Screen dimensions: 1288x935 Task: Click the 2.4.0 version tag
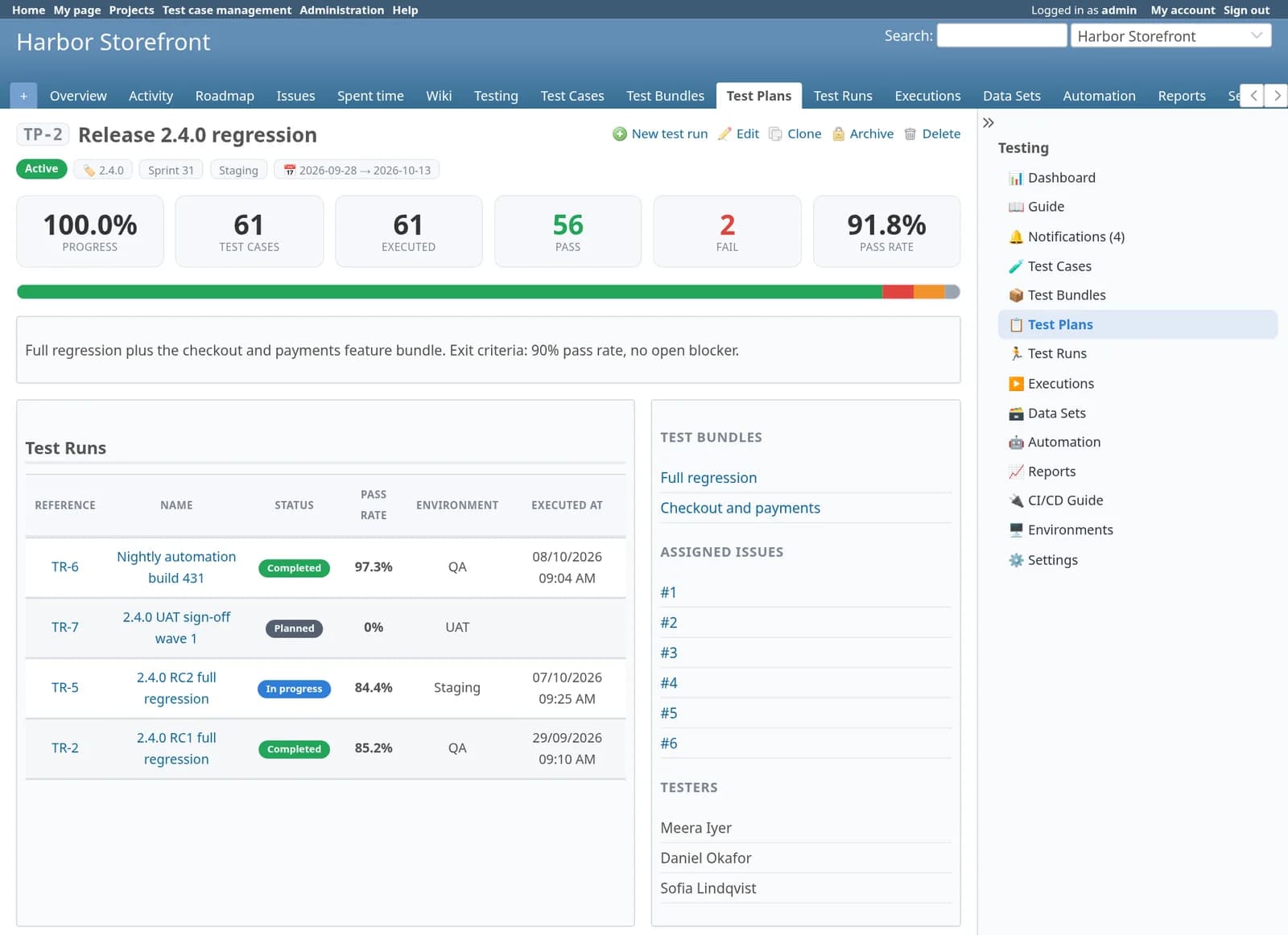pyautogui.click(x=103, y=170)
